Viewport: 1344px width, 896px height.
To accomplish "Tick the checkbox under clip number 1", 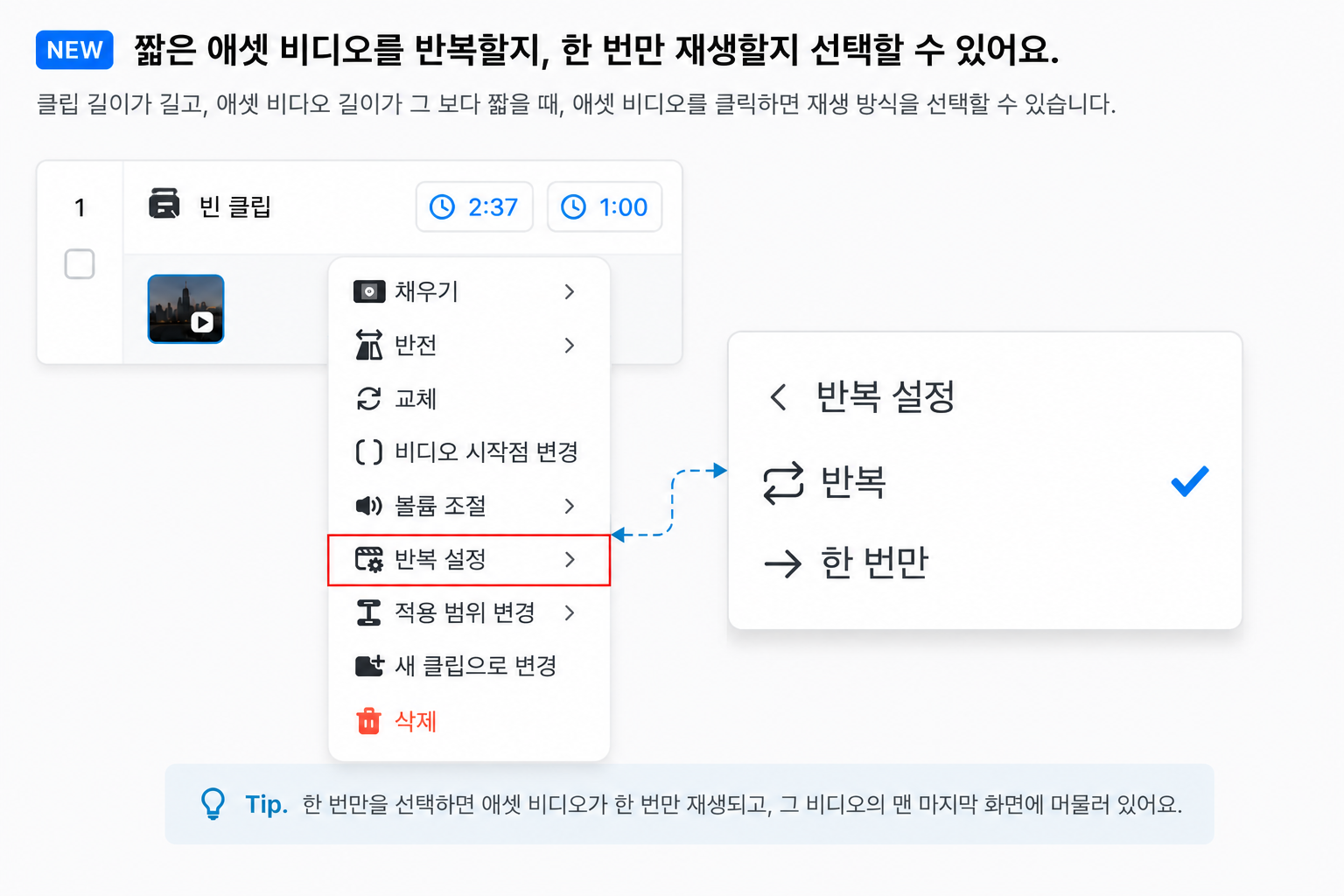I will click(x=80, y=264).
